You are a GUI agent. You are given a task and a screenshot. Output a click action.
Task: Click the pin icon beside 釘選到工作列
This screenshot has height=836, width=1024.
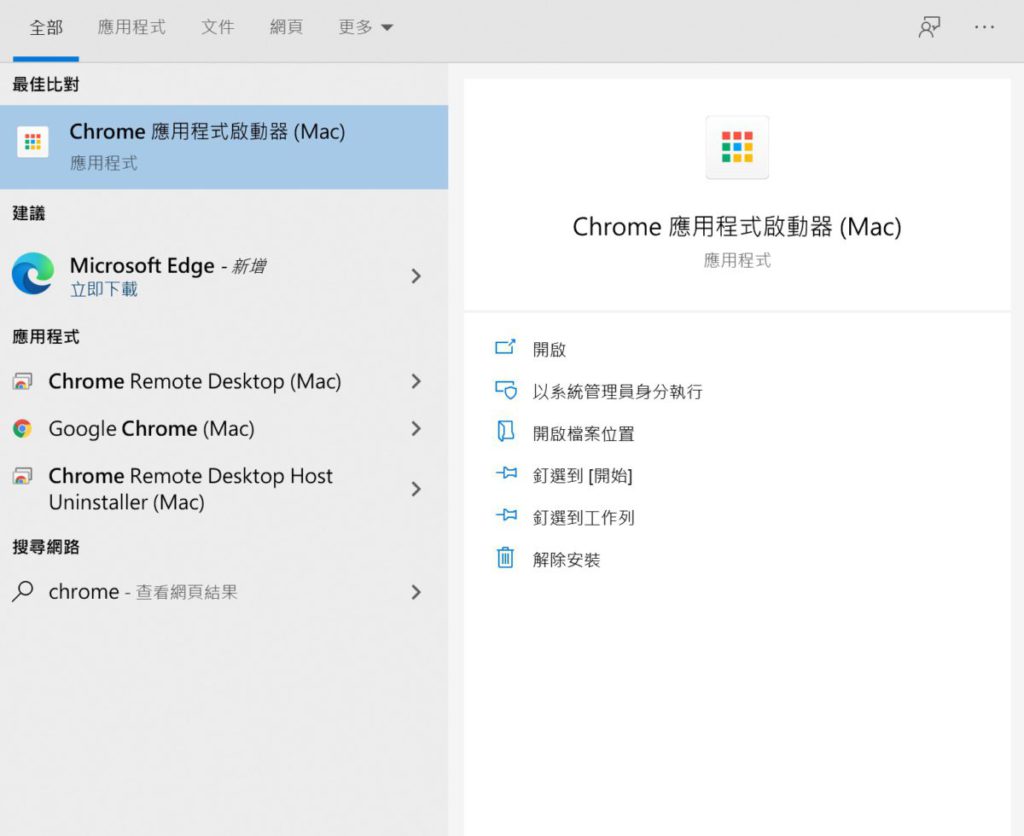point(506,515)
